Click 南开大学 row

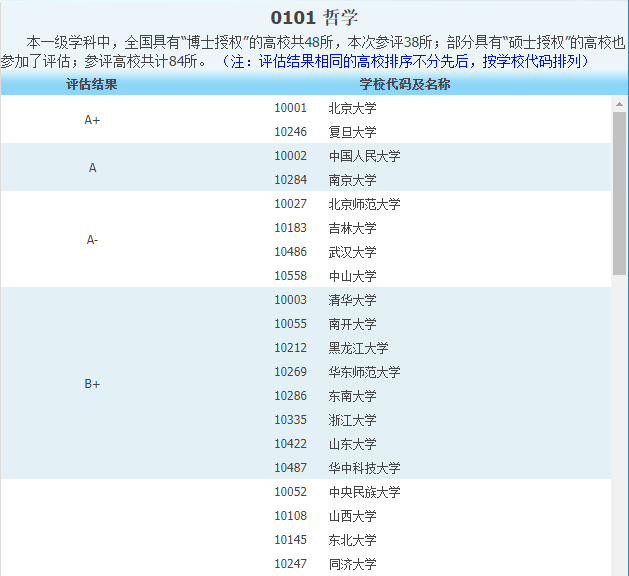click(x=398, y=324)
